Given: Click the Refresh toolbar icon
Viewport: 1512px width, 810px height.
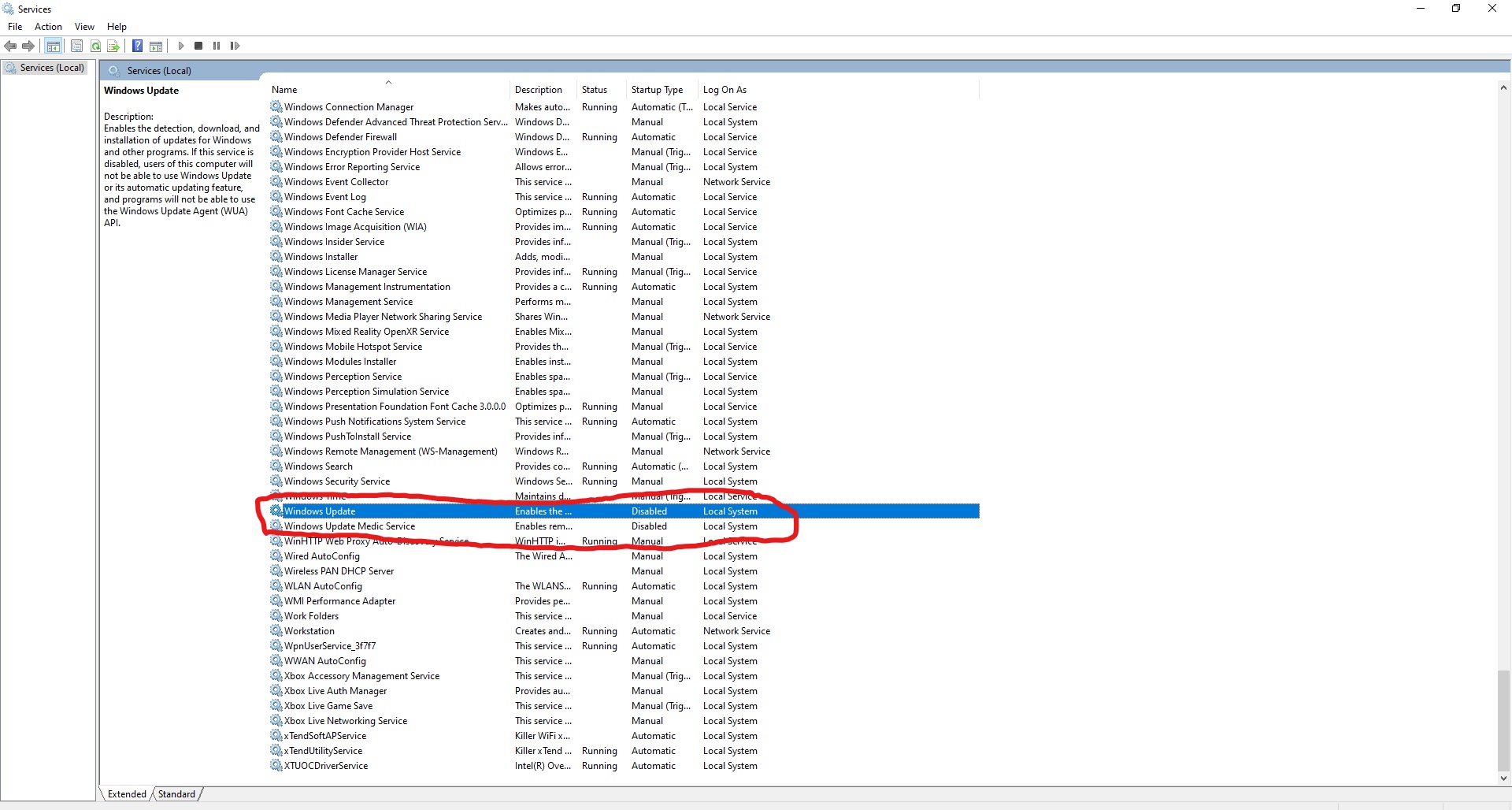Looking at the screenshot, I should tap(95, 46).
